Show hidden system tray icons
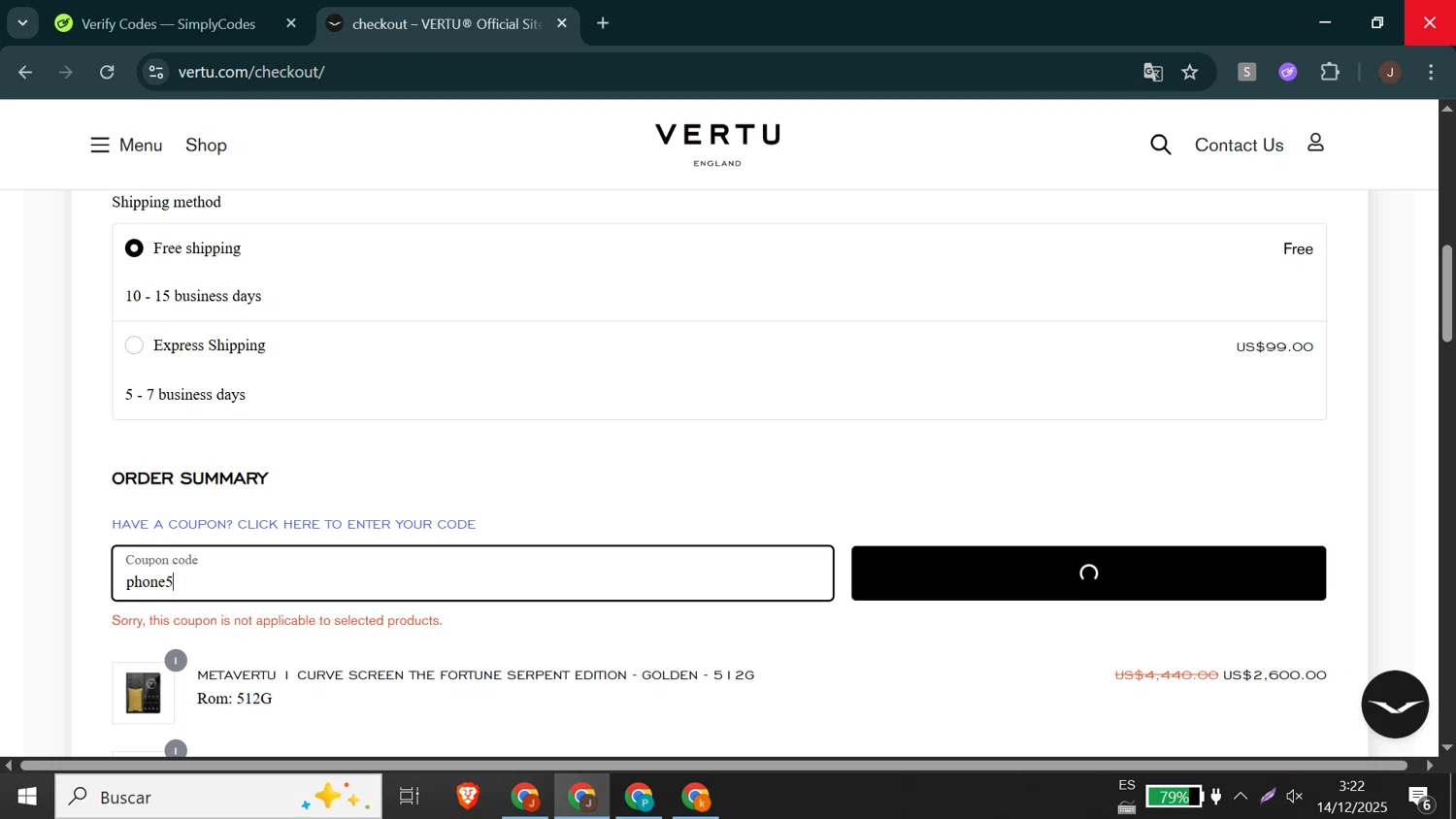The width and height of the screenshot is (1456, 819). 1241,797
